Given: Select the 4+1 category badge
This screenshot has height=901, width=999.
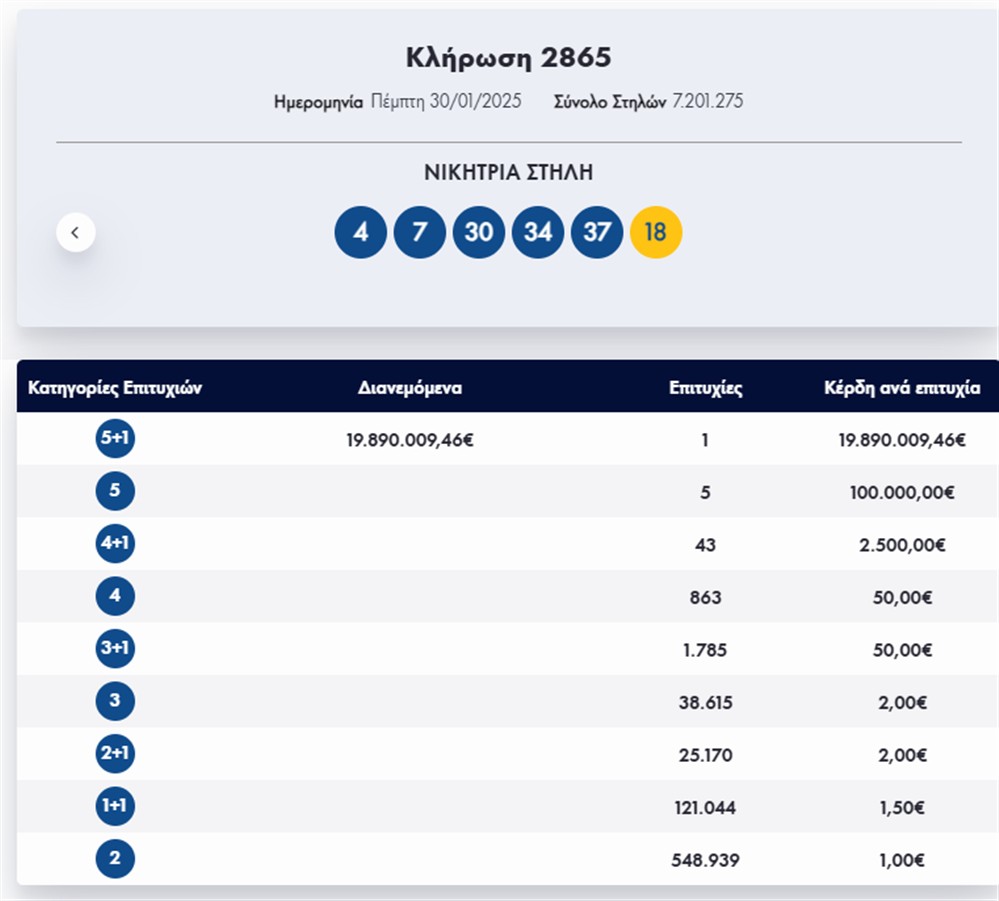Looking at the screenshot, I should (115, 544).
